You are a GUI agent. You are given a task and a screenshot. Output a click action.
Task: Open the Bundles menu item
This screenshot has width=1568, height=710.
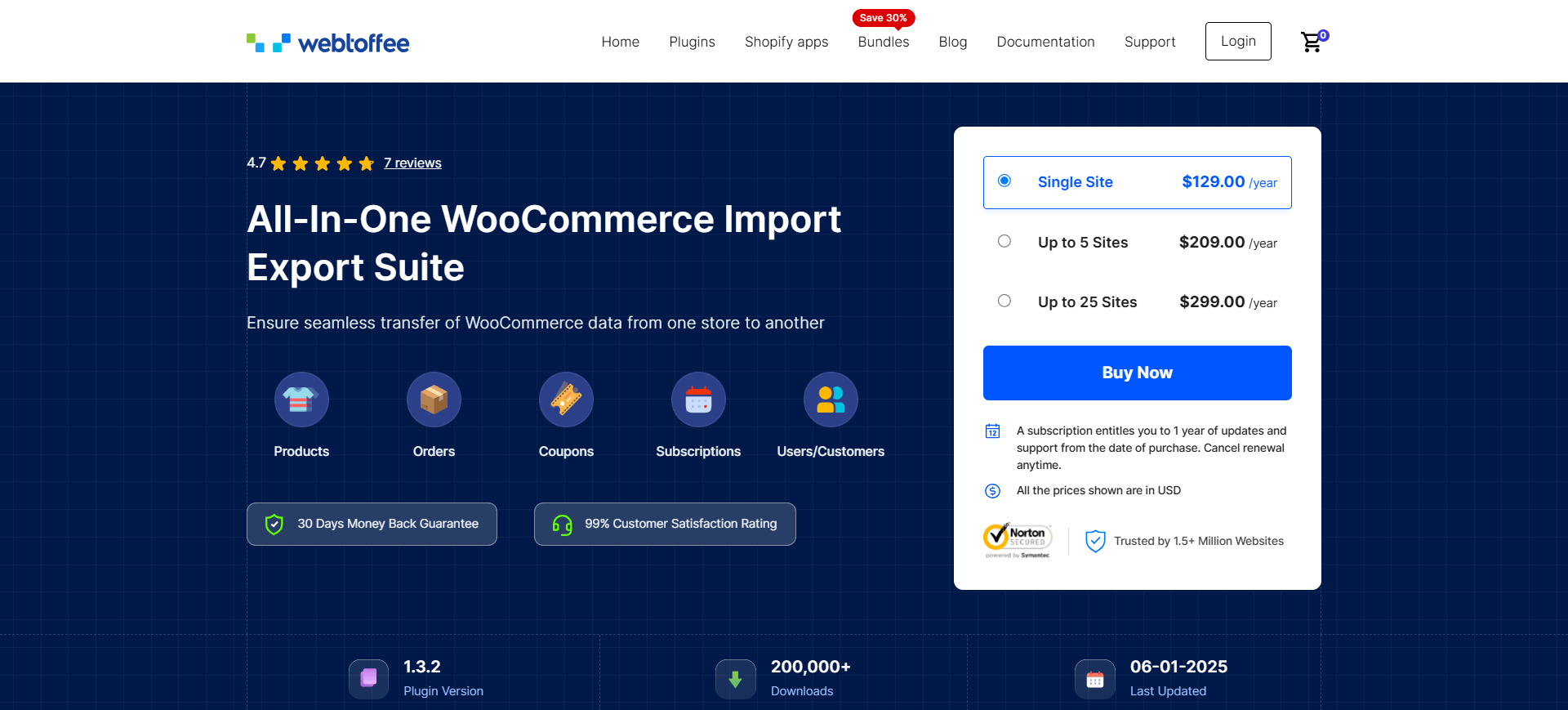884,42
